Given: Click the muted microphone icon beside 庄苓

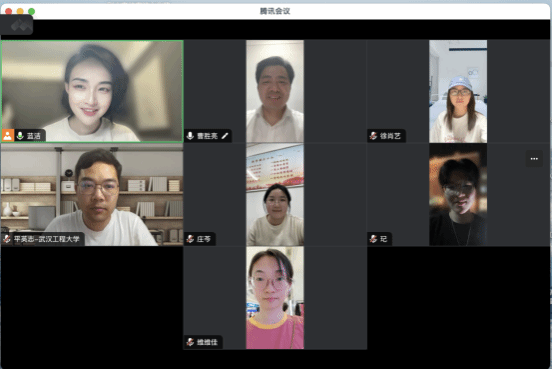Looking at the screenshot, I should (x=190, y=239).
